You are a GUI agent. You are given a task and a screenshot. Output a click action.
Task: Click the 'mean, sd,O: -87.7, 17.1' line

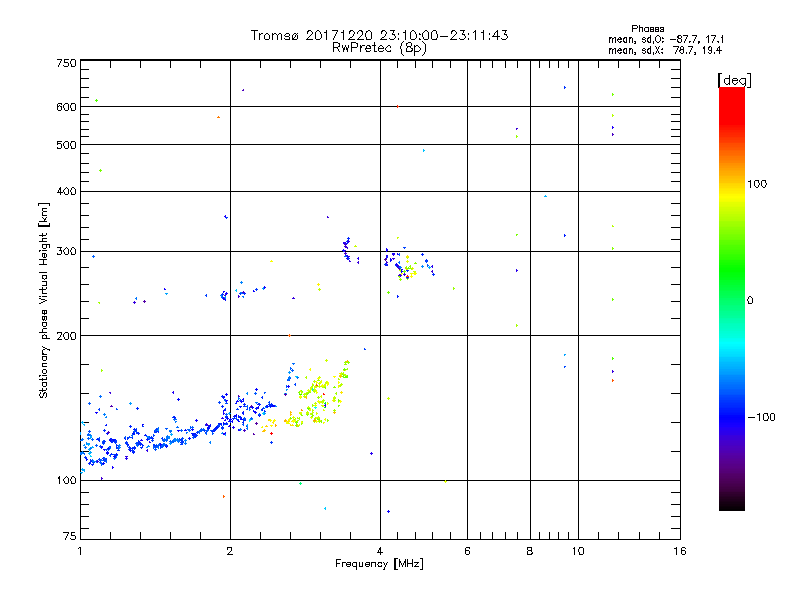pos(666,39)
